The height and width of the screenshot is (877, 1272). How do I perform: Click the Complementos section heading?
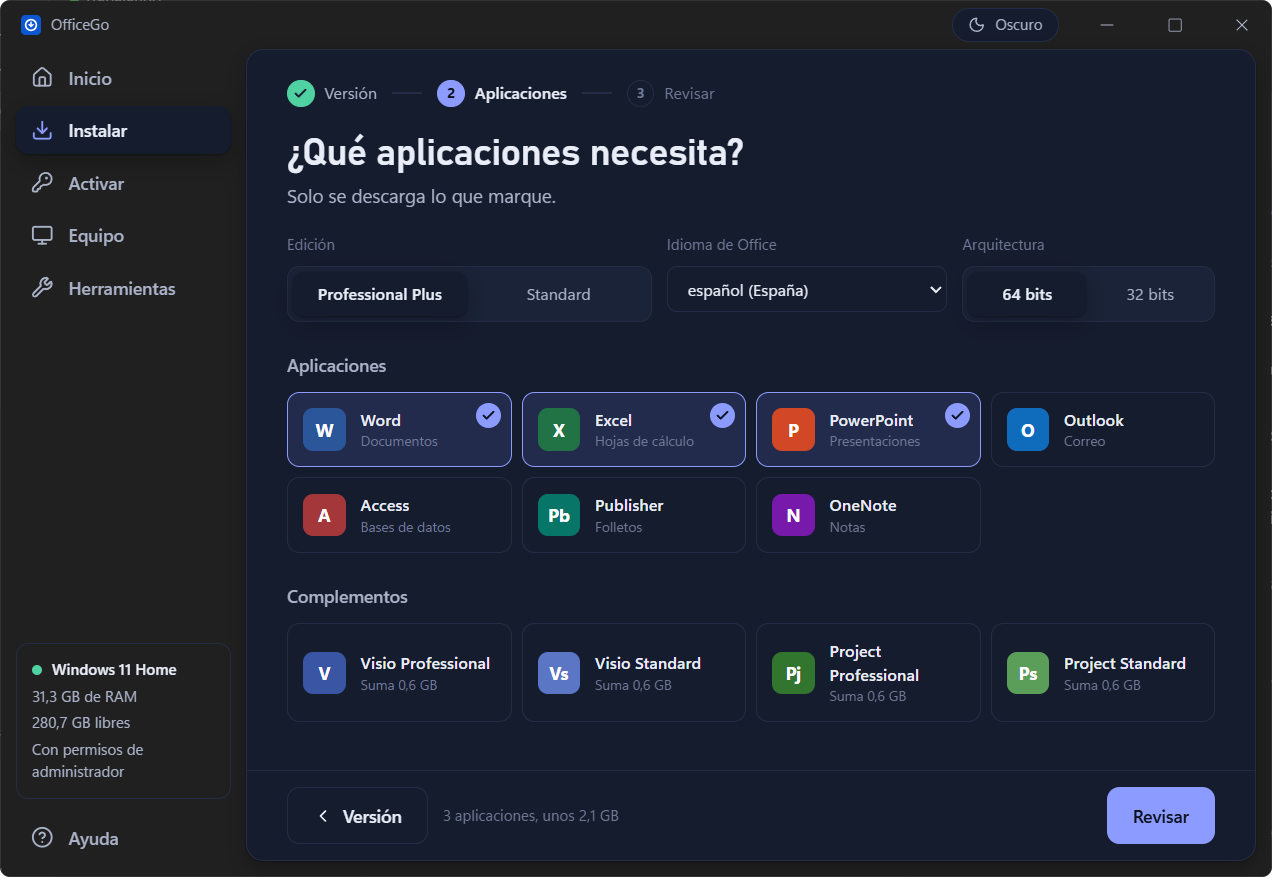pos(347,597)
